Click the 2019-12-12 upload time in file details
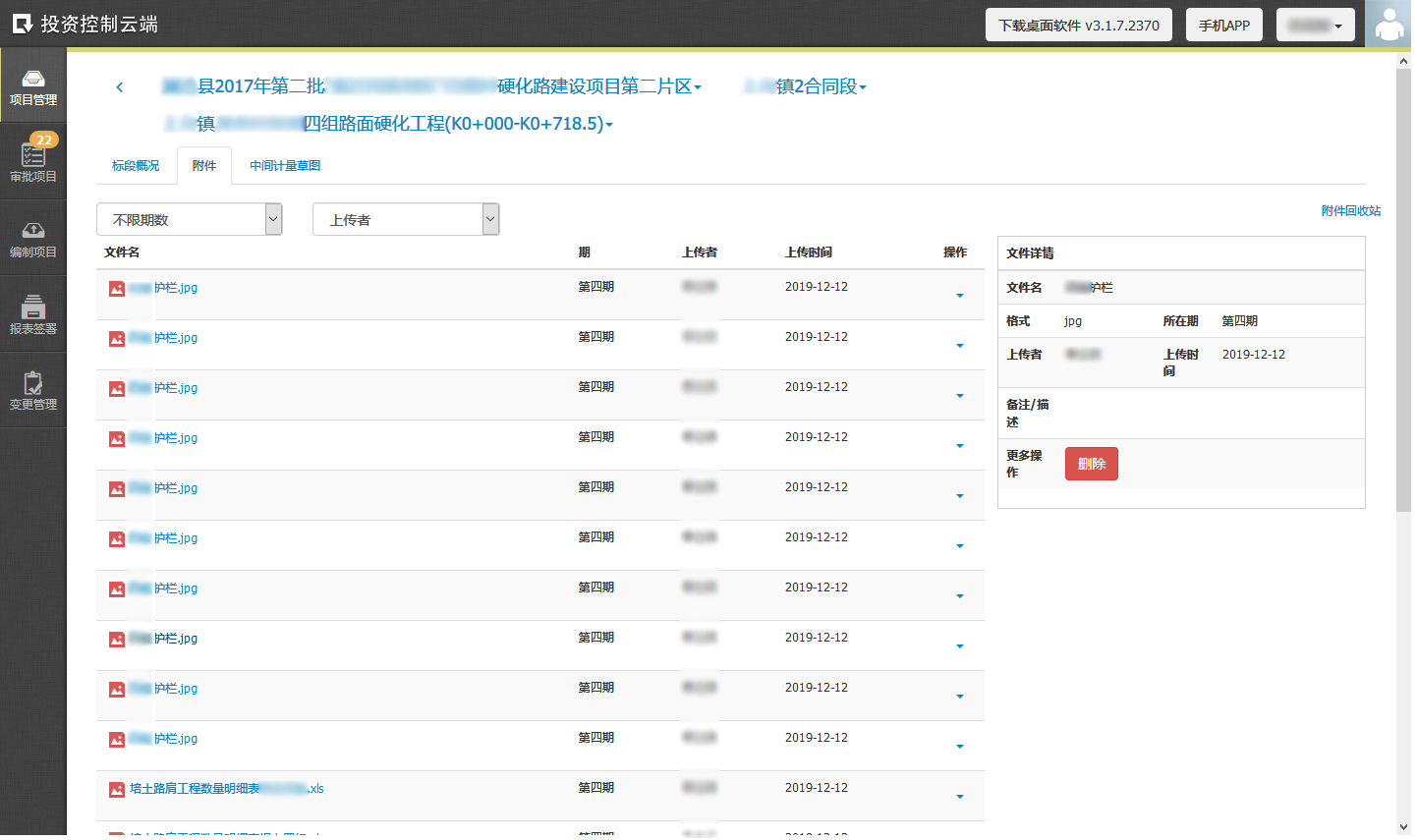Screen dimensions: 1417x840 pos(1254,355)
